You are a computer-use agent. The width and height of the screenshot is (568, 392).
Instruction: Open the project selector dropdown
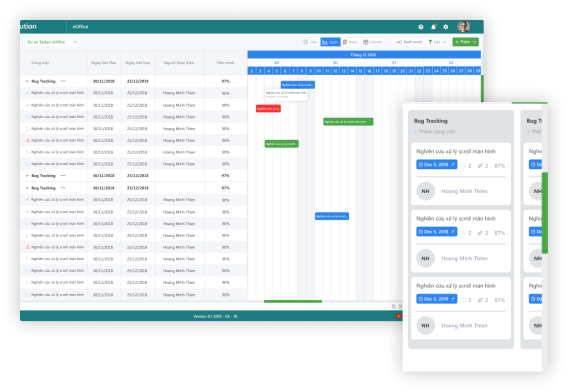pos(52,42)
